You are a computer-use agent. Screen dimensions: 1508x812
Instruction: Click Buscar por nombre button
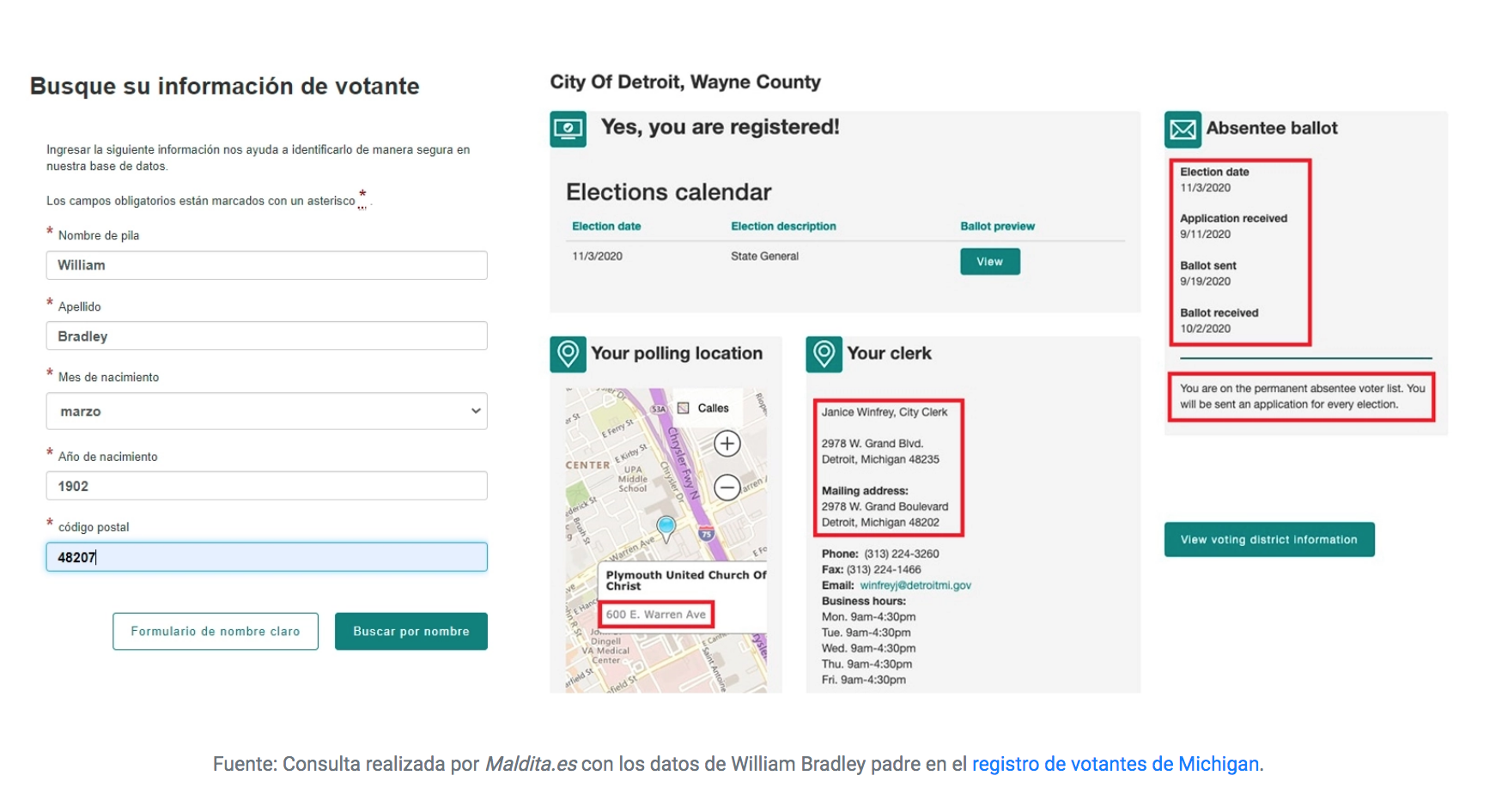click(411, 631)
